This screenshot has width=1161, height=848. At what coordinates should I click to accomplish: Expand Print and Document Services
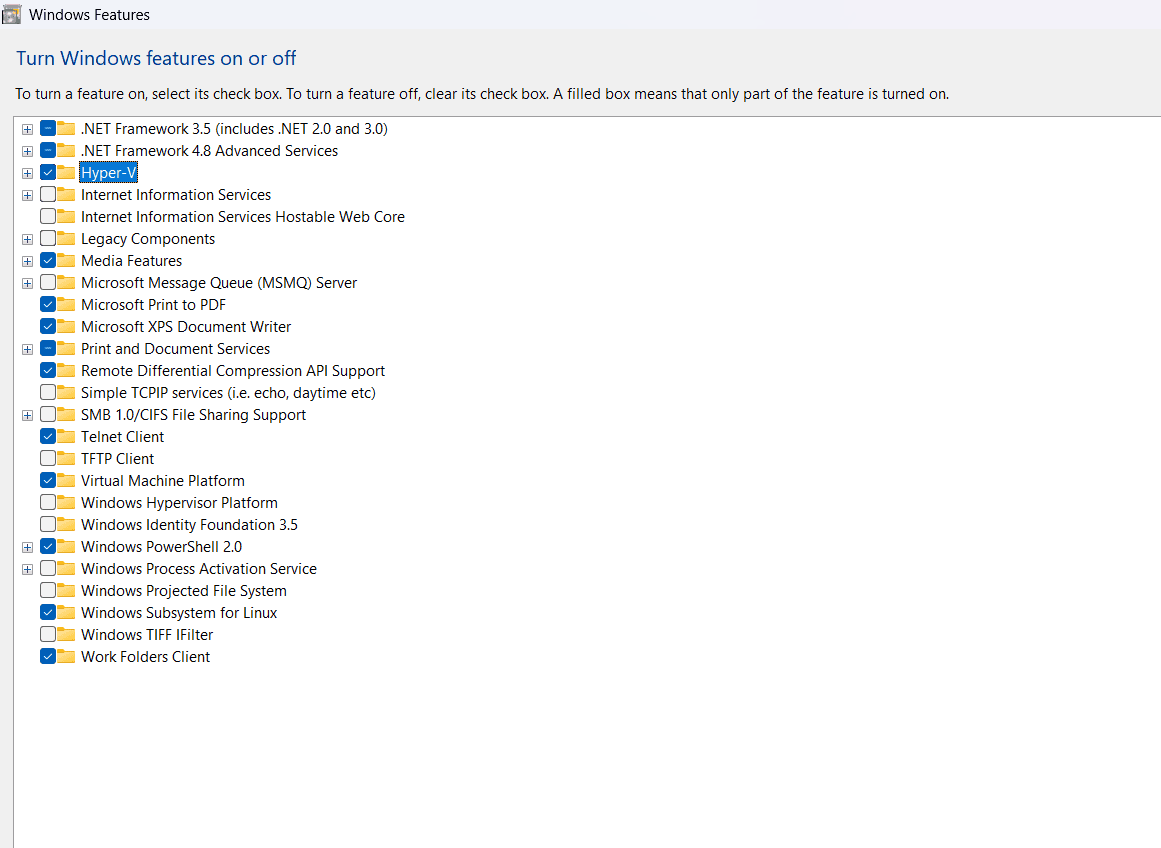point(27,350)
